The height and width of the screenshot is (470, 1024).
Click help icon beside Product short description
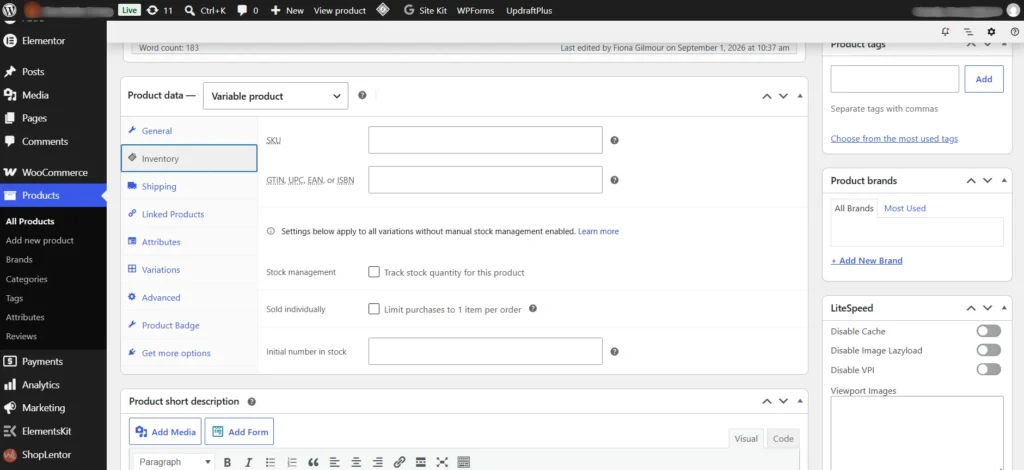coord(251,401)
